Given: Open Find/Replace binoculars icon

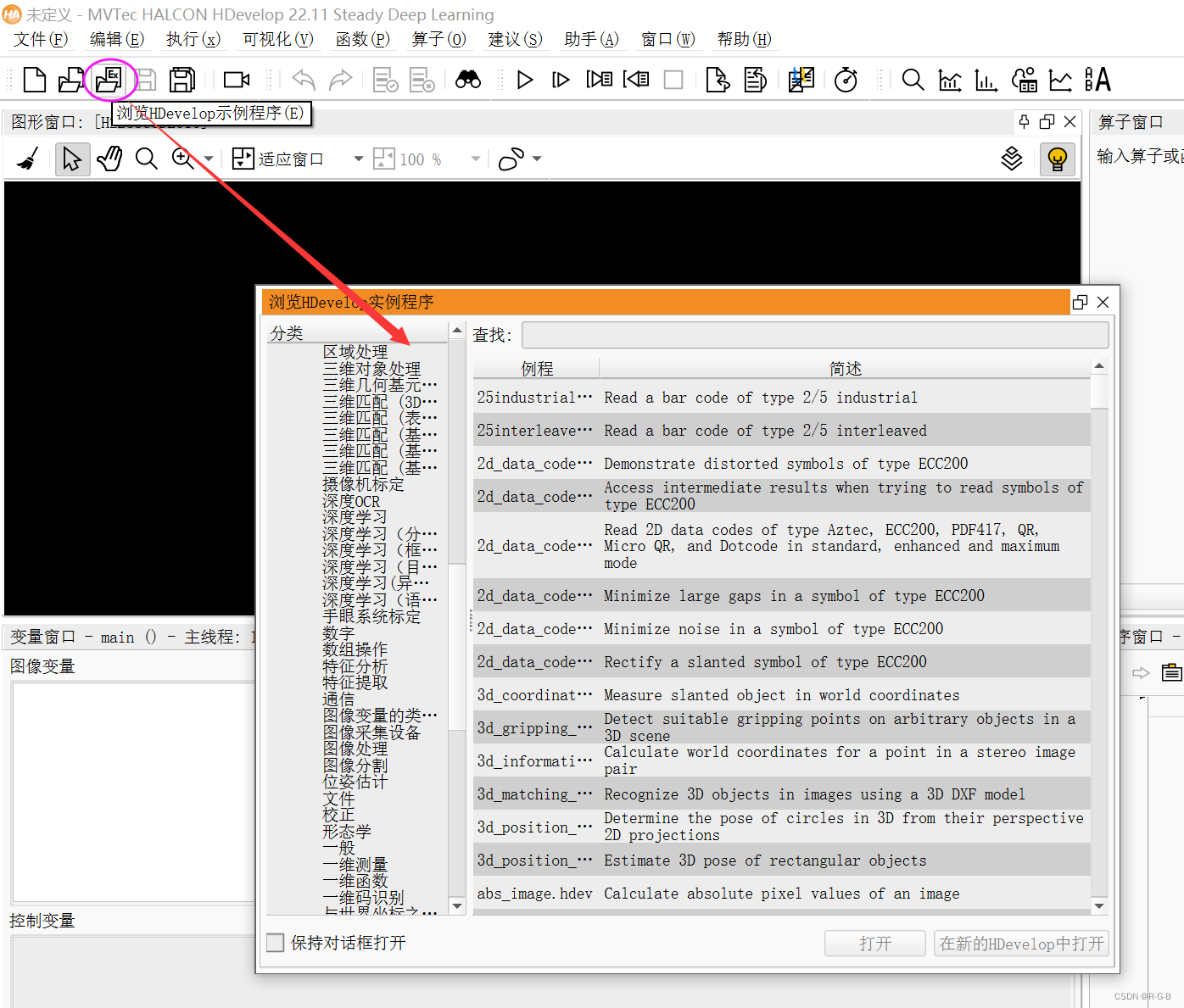Looking at the screenshot, I should (468, 80).
